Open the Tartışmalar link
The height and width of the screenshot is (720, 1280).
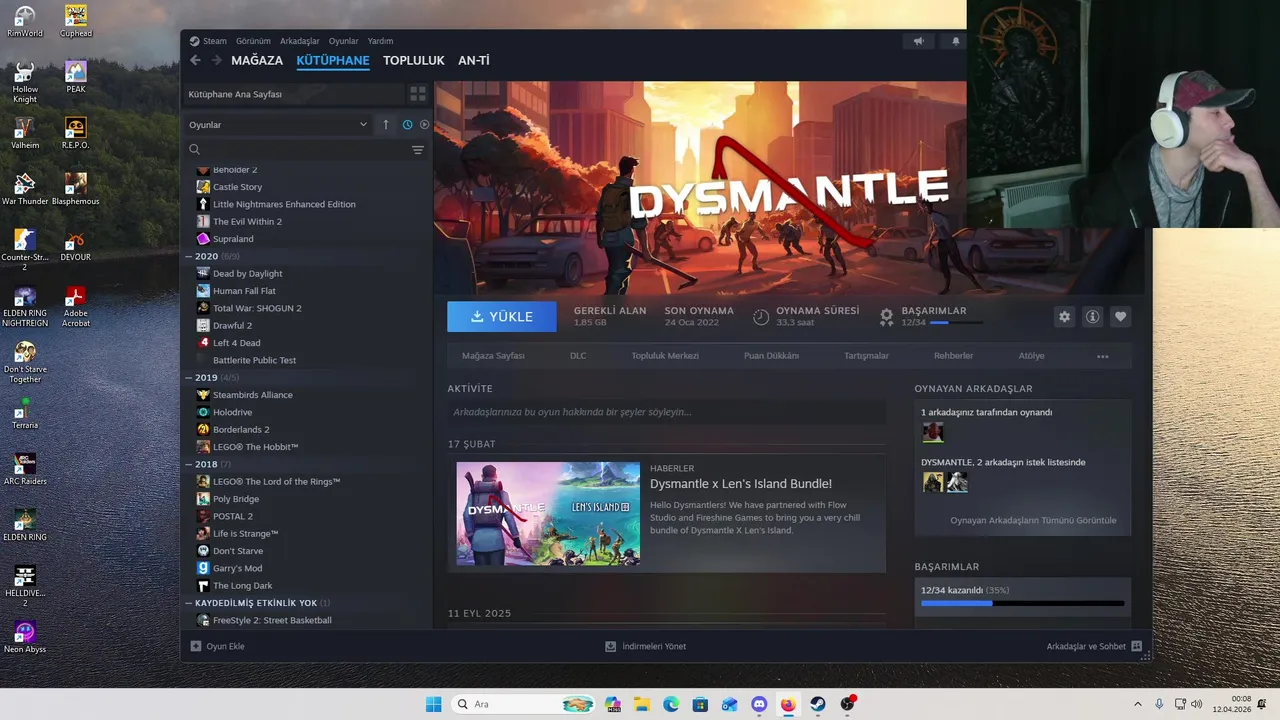pyautogui.click(x=866, y=356)
